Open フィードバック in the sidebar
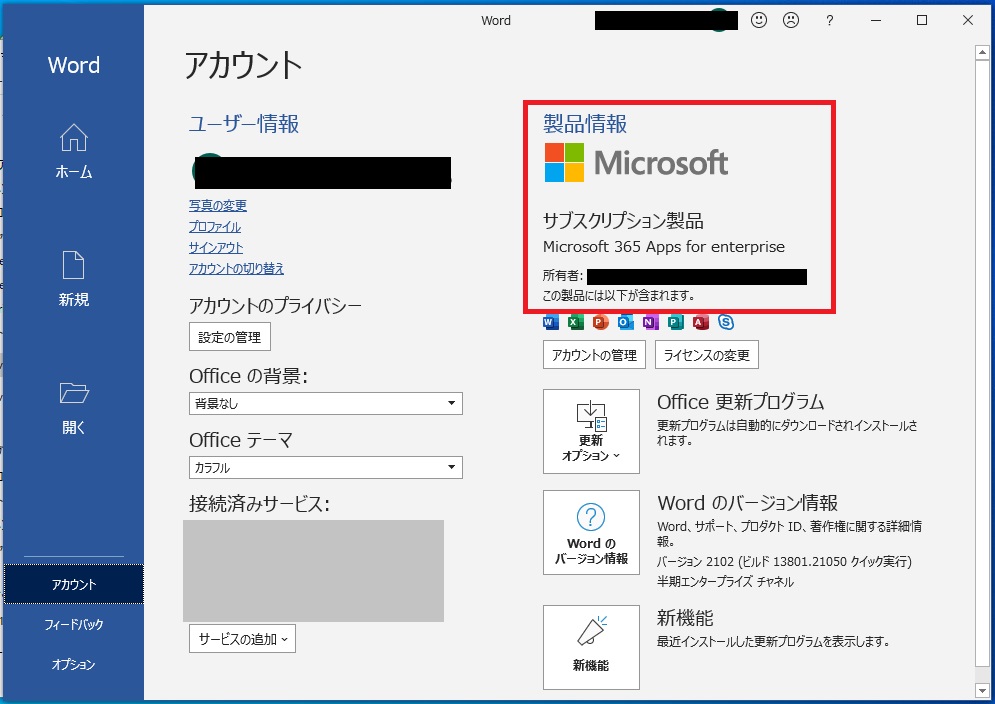Viewport: 995px width, 704px height. (74, 624)
